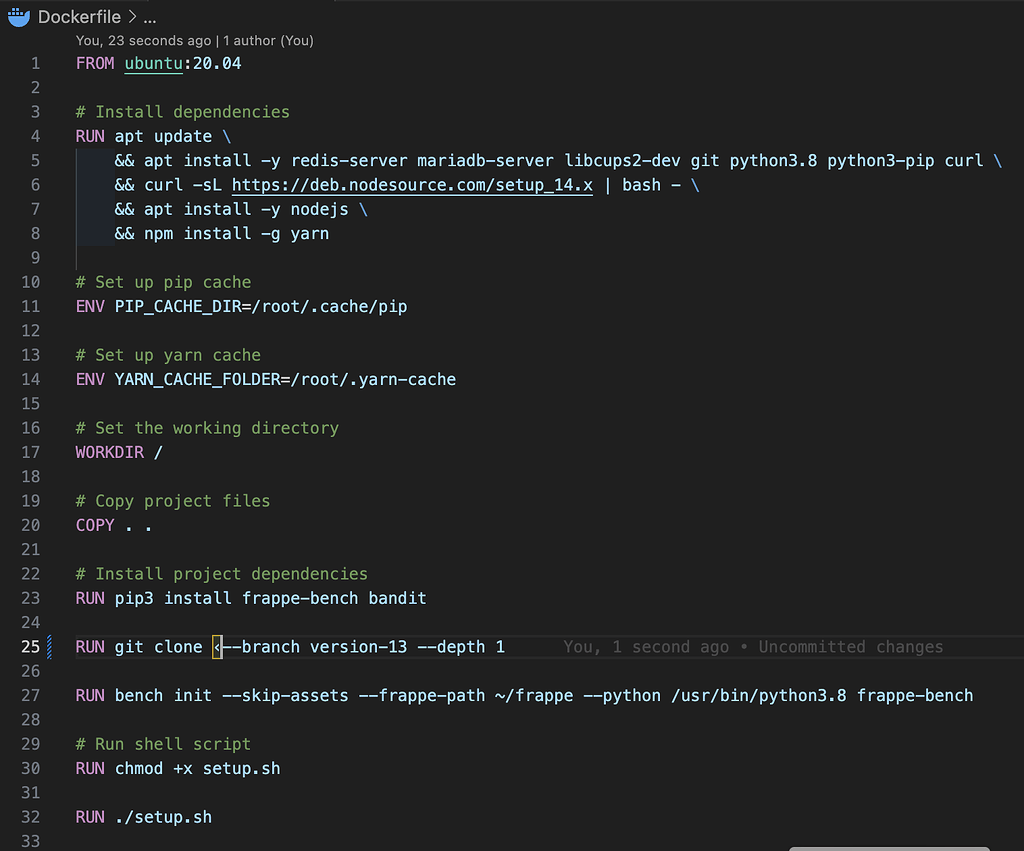Expand the breadcrumb ellipsis after Dockerfile
The image size is (1024, 851).
[x=150, y=18]
